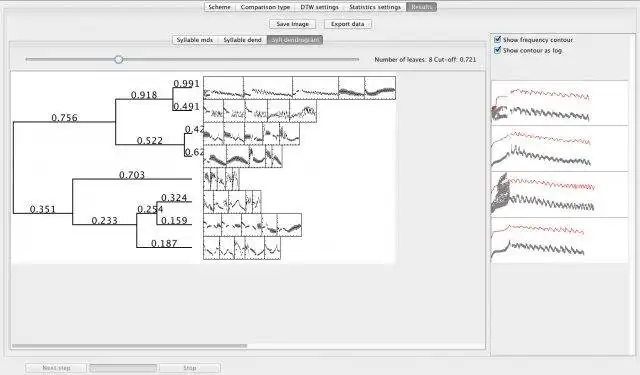Select the first contour preview on the right
This screenshot has width=640, height=375.
pyautogui.click(x=560, y=103)
